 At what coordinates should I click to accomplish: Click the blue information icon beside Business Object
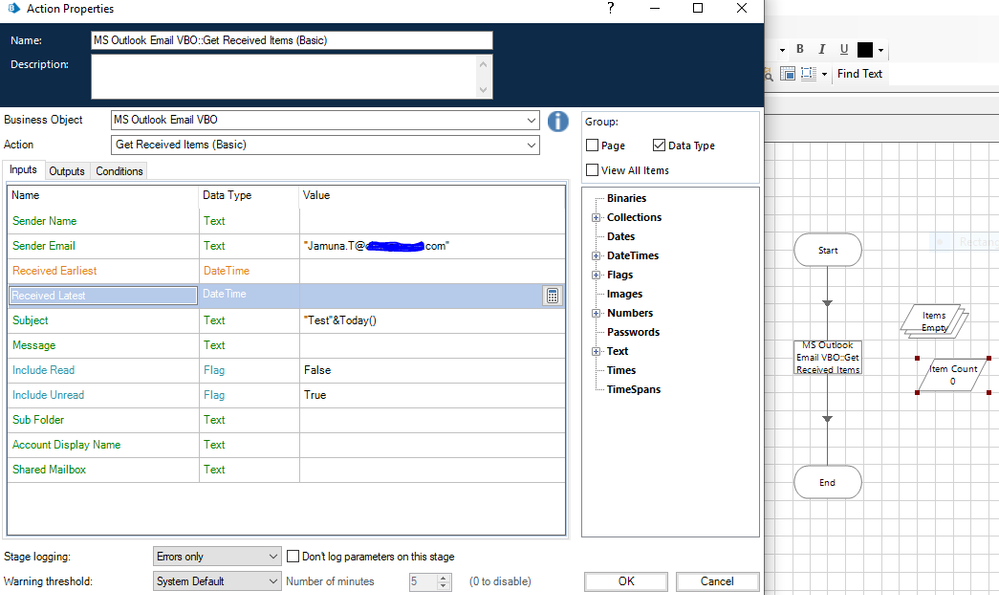tap(558, 121)
